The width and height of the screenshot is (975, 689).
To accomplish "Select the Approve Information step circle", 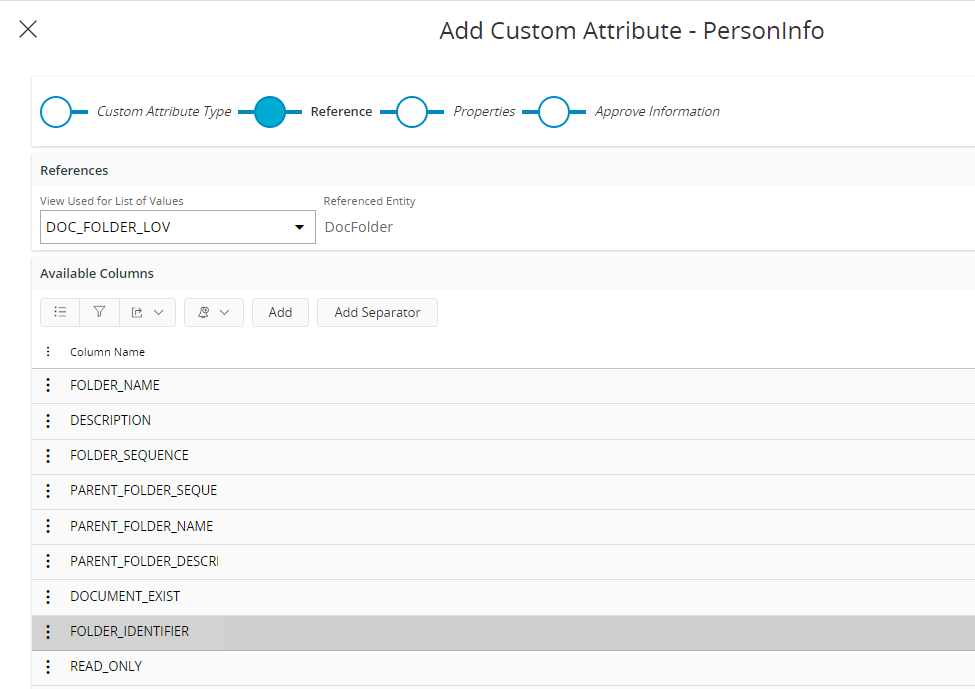I will [554, 112].
